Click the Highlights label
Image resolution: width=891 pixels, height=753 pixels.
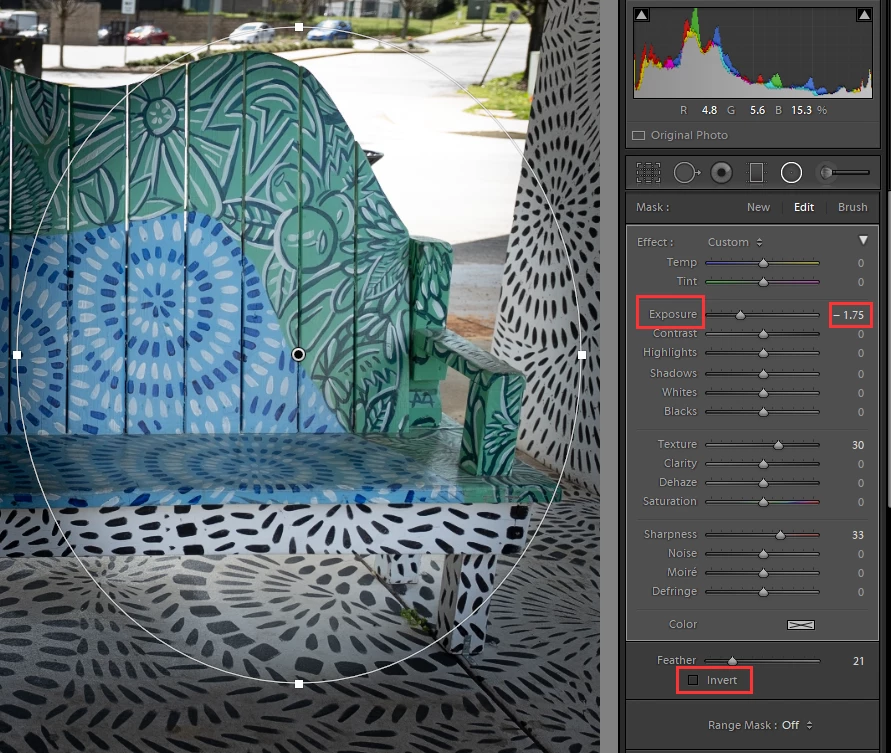[669, 352]
